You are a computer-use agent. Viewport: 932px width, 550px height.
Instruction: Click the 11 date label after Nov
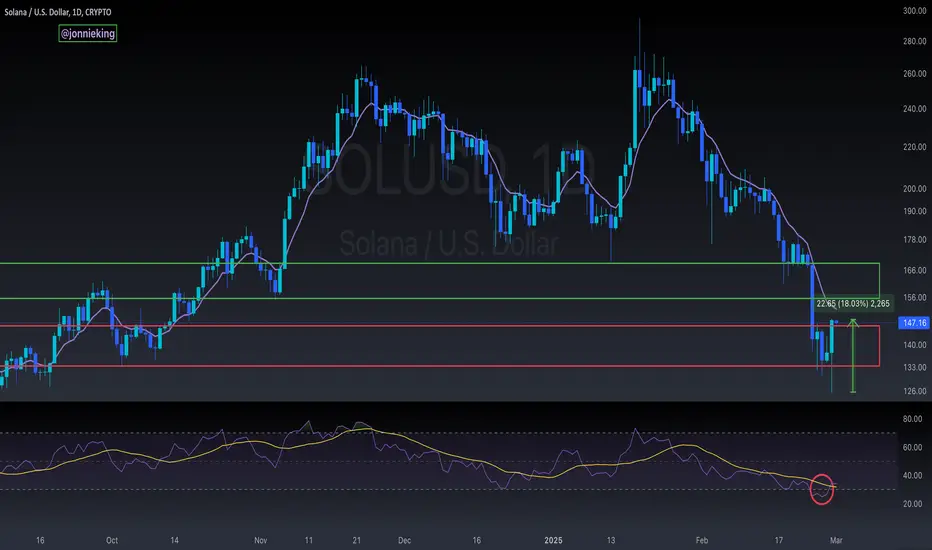(308, 540)
